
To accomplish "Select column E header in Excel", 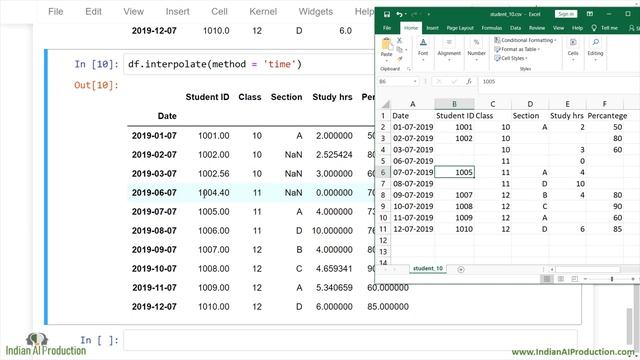I will pos(567,104).
